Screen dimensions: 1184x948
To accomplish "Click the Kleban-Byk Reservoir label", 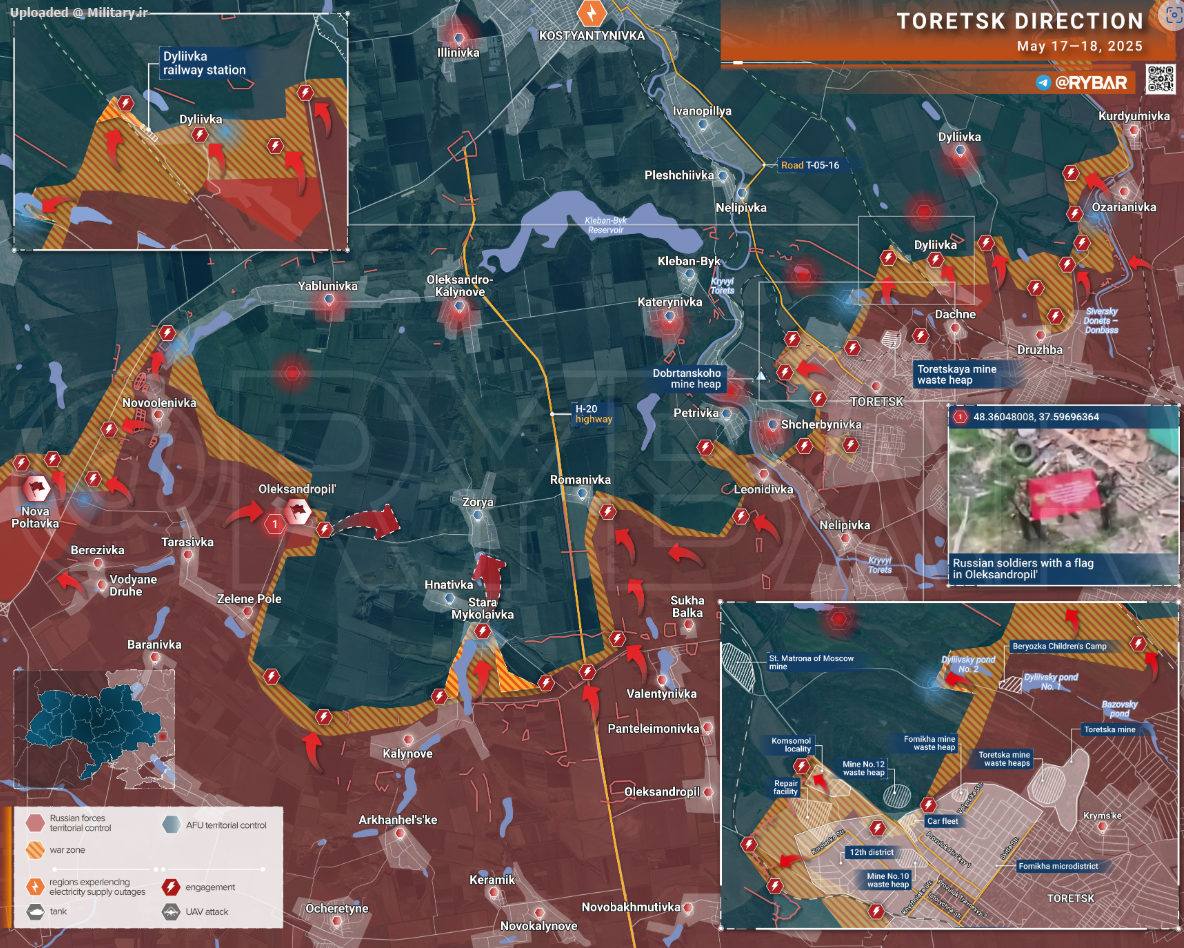I will coord(606,225).
